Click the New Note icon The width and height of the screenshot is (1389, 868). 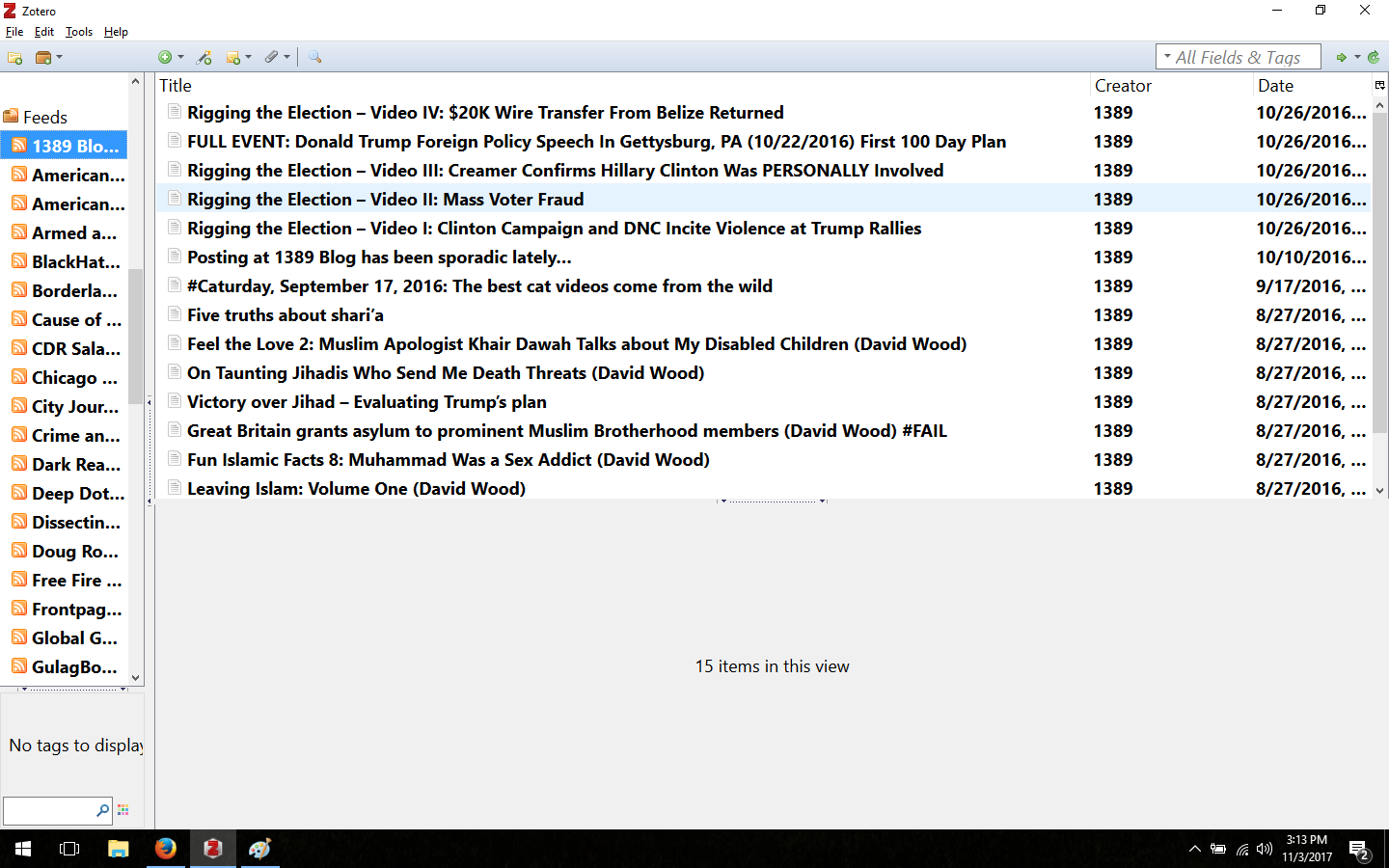point(232,58)
